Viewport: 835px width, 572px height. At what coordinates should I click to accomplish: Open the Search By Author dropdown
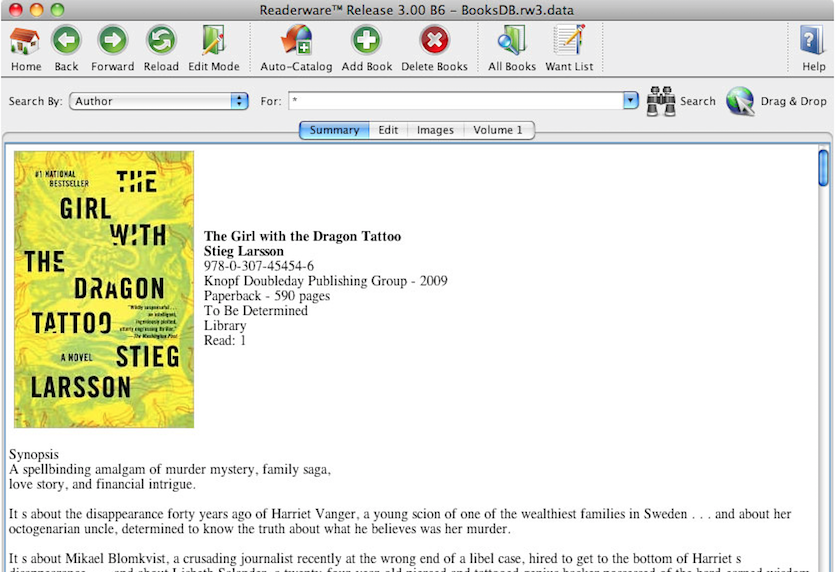tap(159, 101)
